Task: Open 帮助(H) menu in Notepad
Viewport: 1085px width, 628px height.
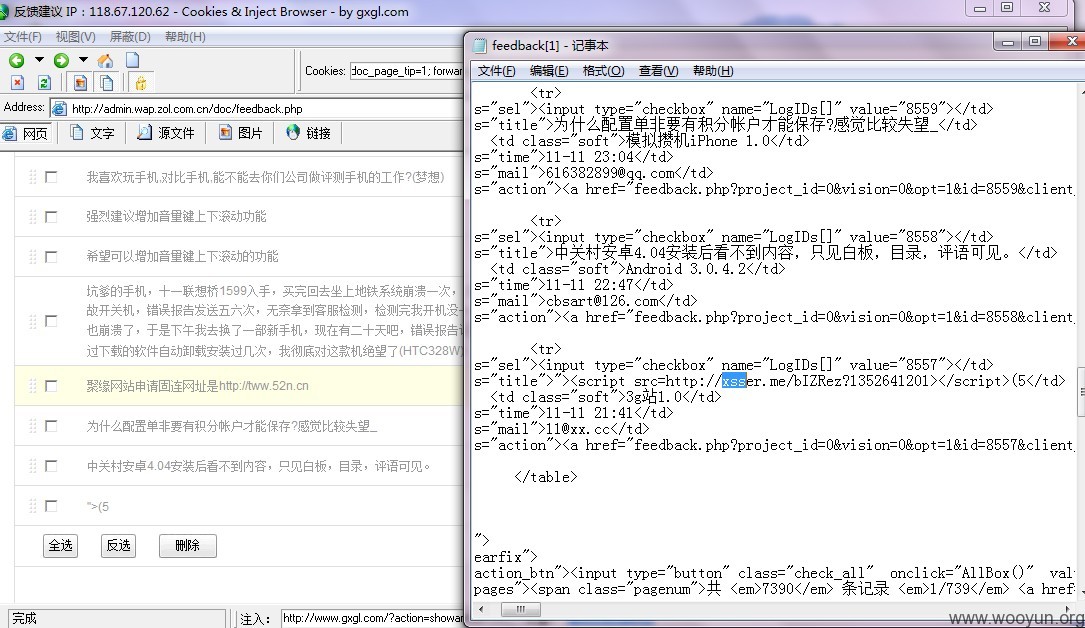Action: pos(713,71)
